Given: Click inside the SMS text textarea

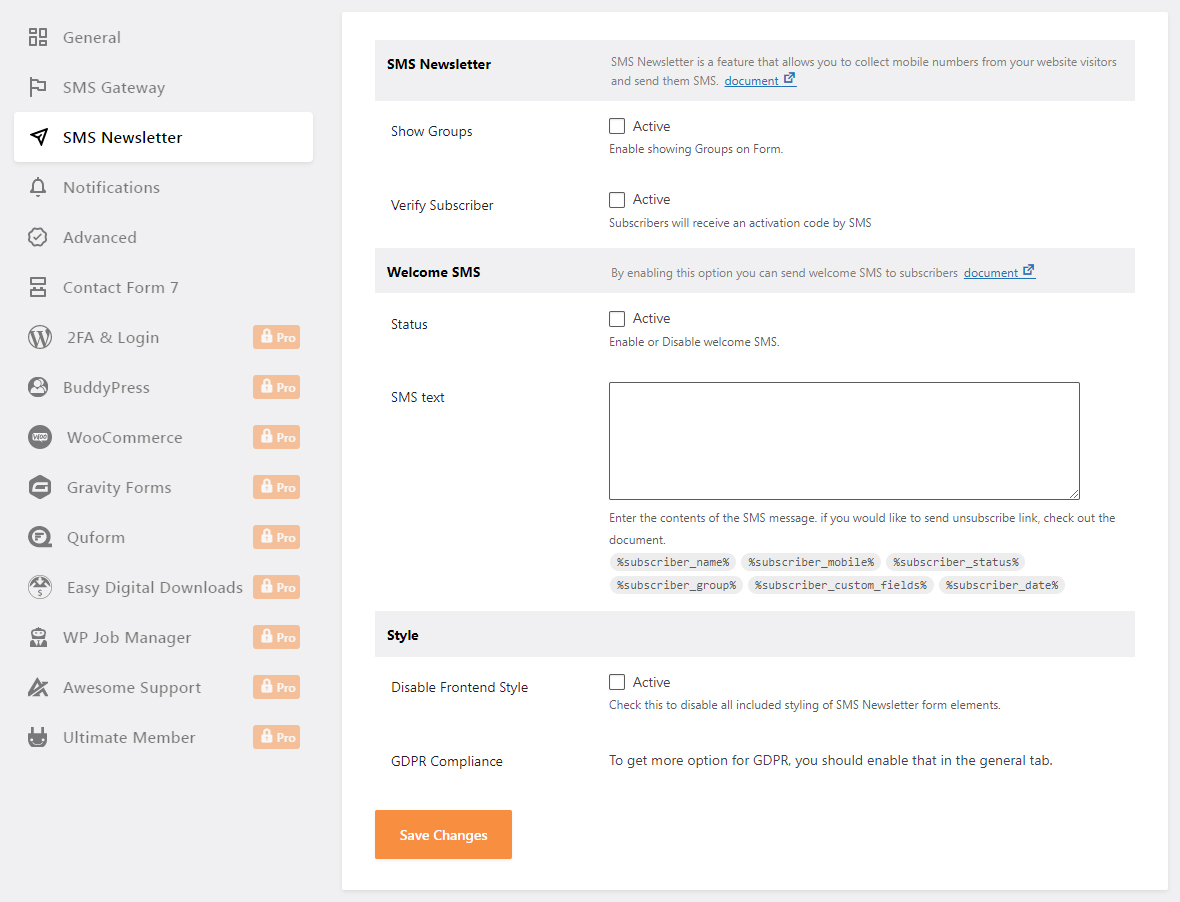Looking at the screenshot, I should click(x=844, y=440).
